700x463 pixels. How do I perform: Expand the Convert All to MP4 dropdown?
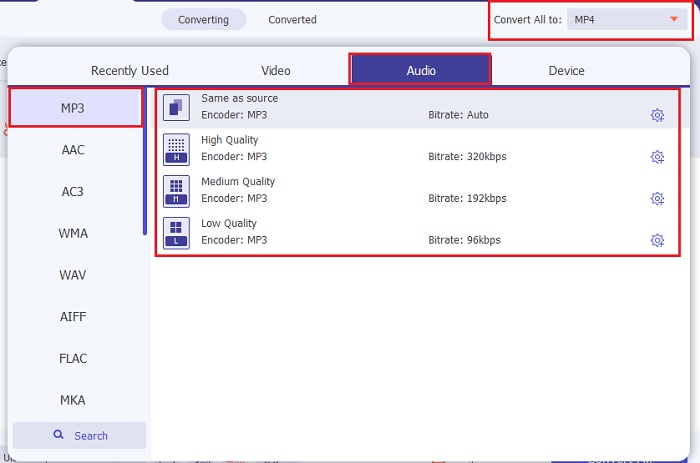pos(627,20)
